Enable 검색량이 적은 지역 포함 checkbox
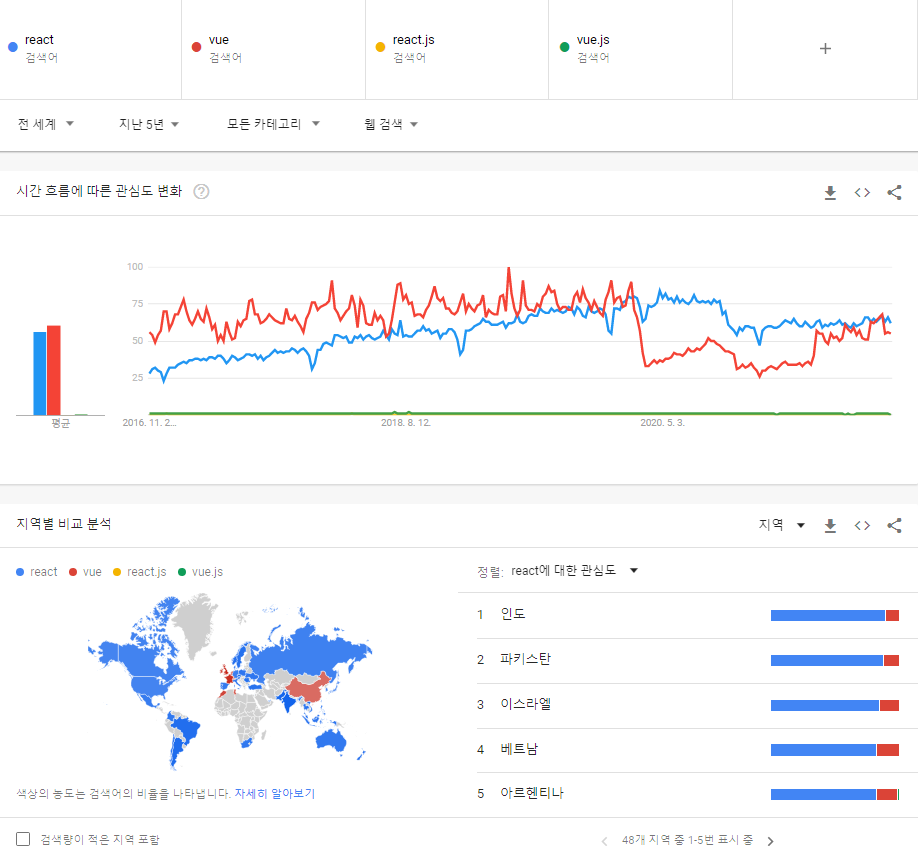The image size is (918, 846). click(23, 839)
